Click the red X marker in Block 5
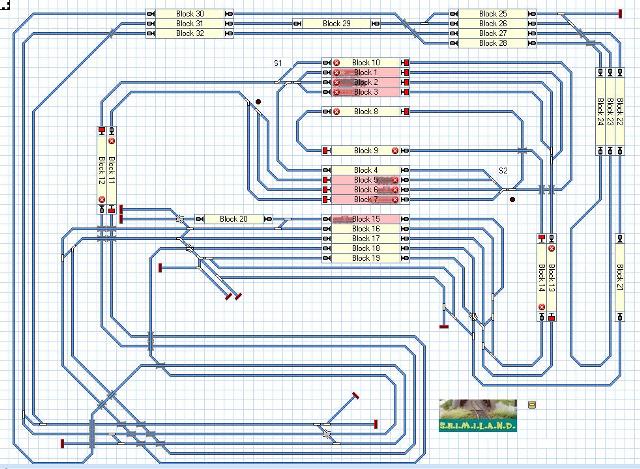This screenshot has height=469, width=640. 395,180
